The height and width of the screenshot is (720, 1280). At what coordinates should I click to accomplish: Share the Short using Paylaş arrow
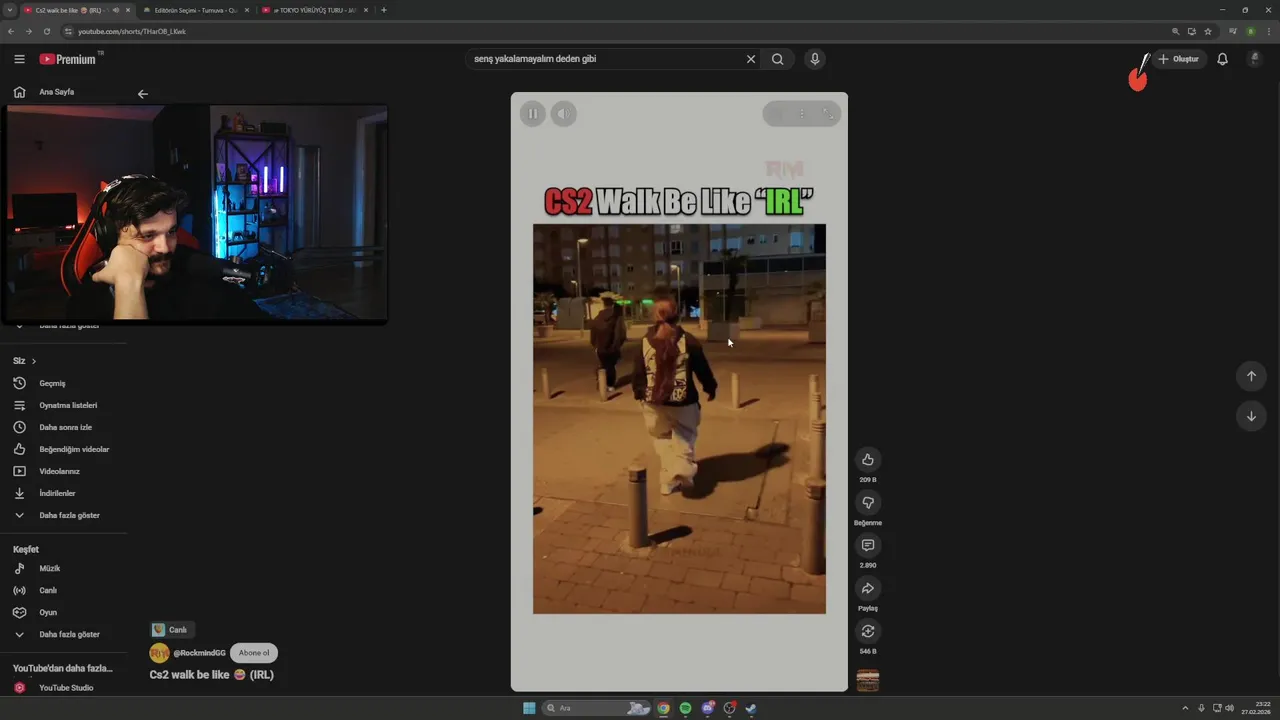click(868, 589)
